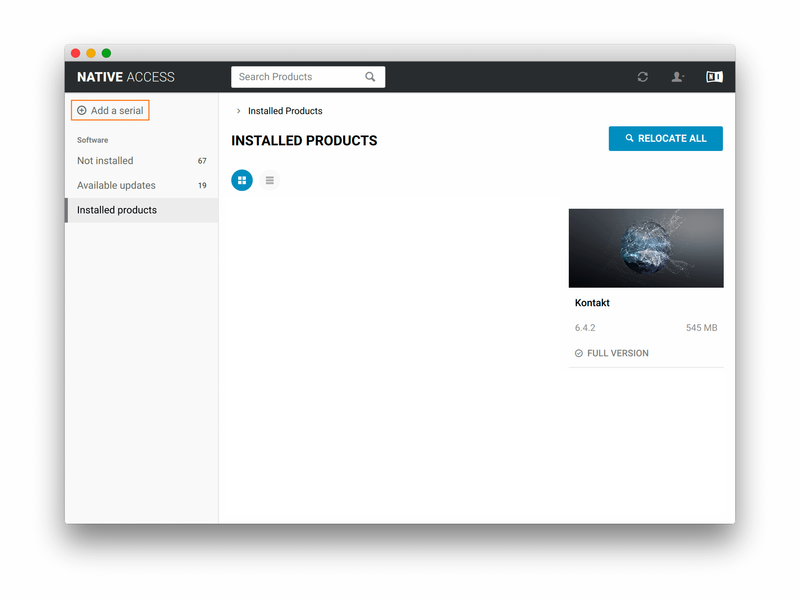
Task: Open the Not installed section
Action: (x=142, y=161)
